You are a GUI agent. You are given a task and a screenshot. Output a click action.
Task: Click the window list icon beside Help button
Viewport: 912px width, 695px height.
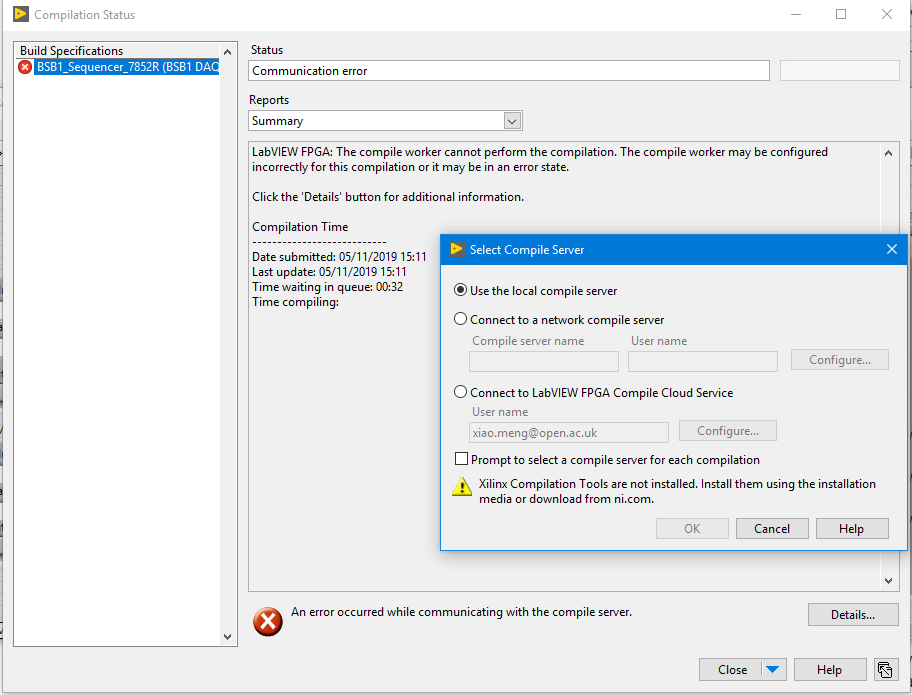coord(884,670)
